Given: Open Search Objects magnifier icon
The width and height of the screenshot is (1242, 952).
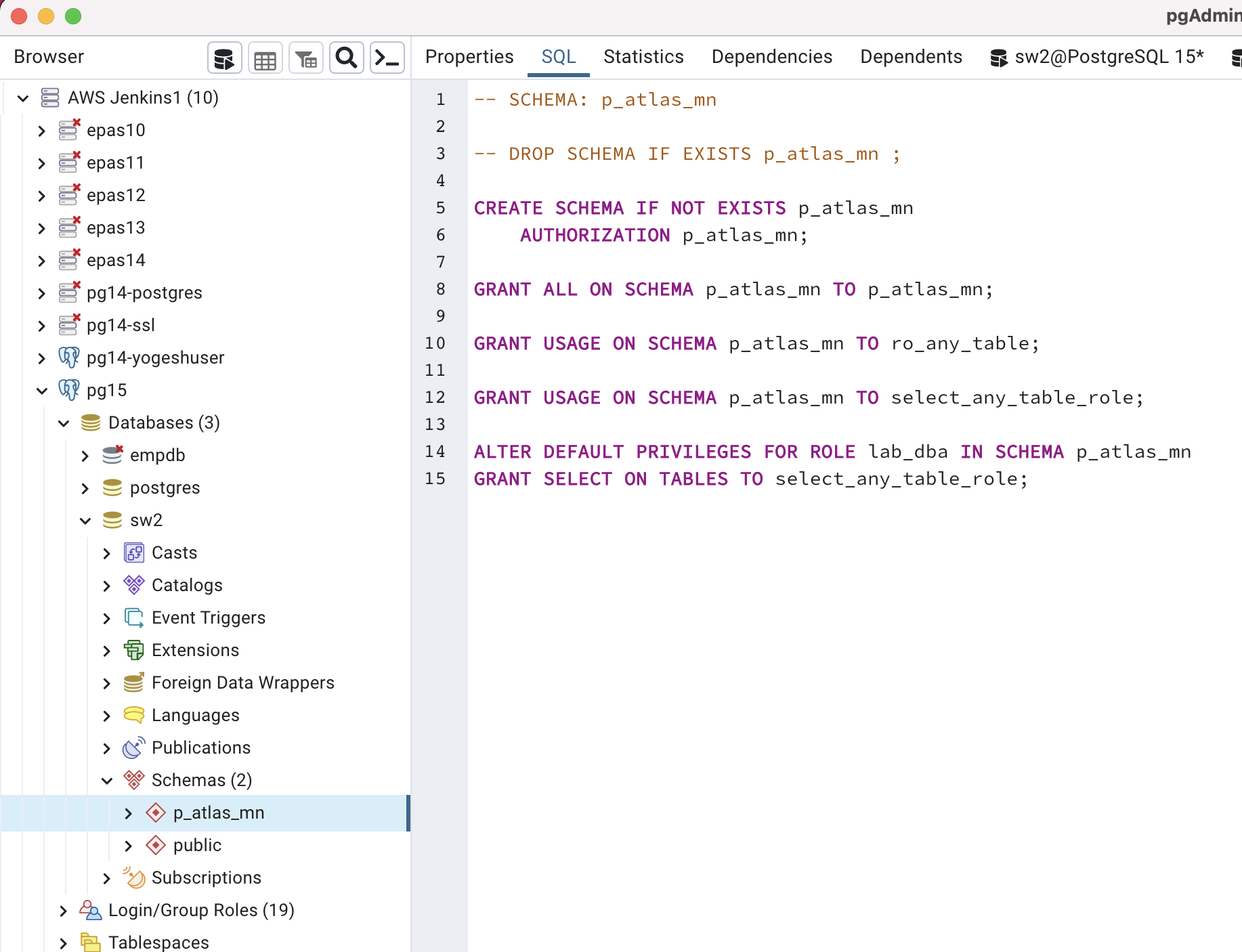Looking at the screenshot, I should 347,58.
